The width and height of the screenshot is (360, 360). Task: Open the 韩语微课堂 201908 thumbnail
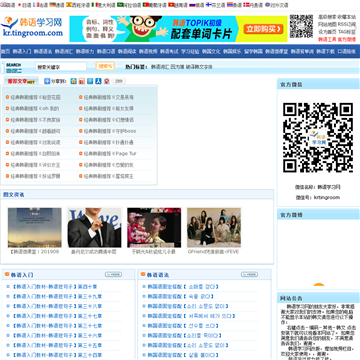[35, 228]
